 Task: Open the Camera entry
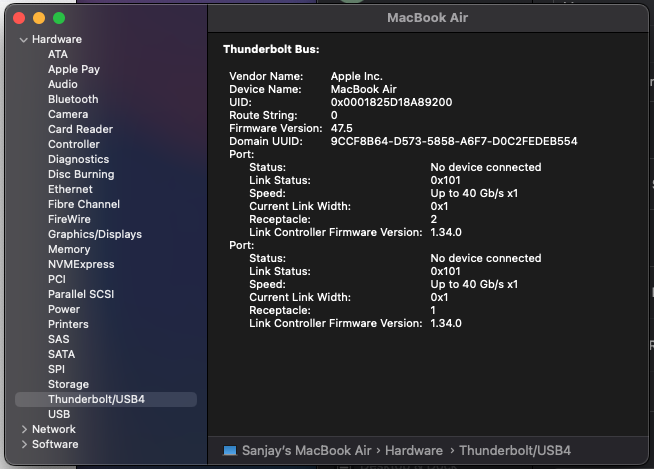(x=68, y=114)
